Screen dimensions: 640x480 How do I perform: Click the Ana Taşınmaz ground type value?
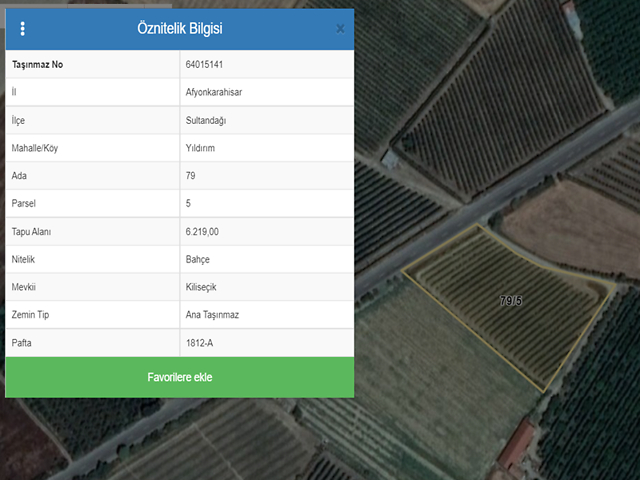(212, 315)
